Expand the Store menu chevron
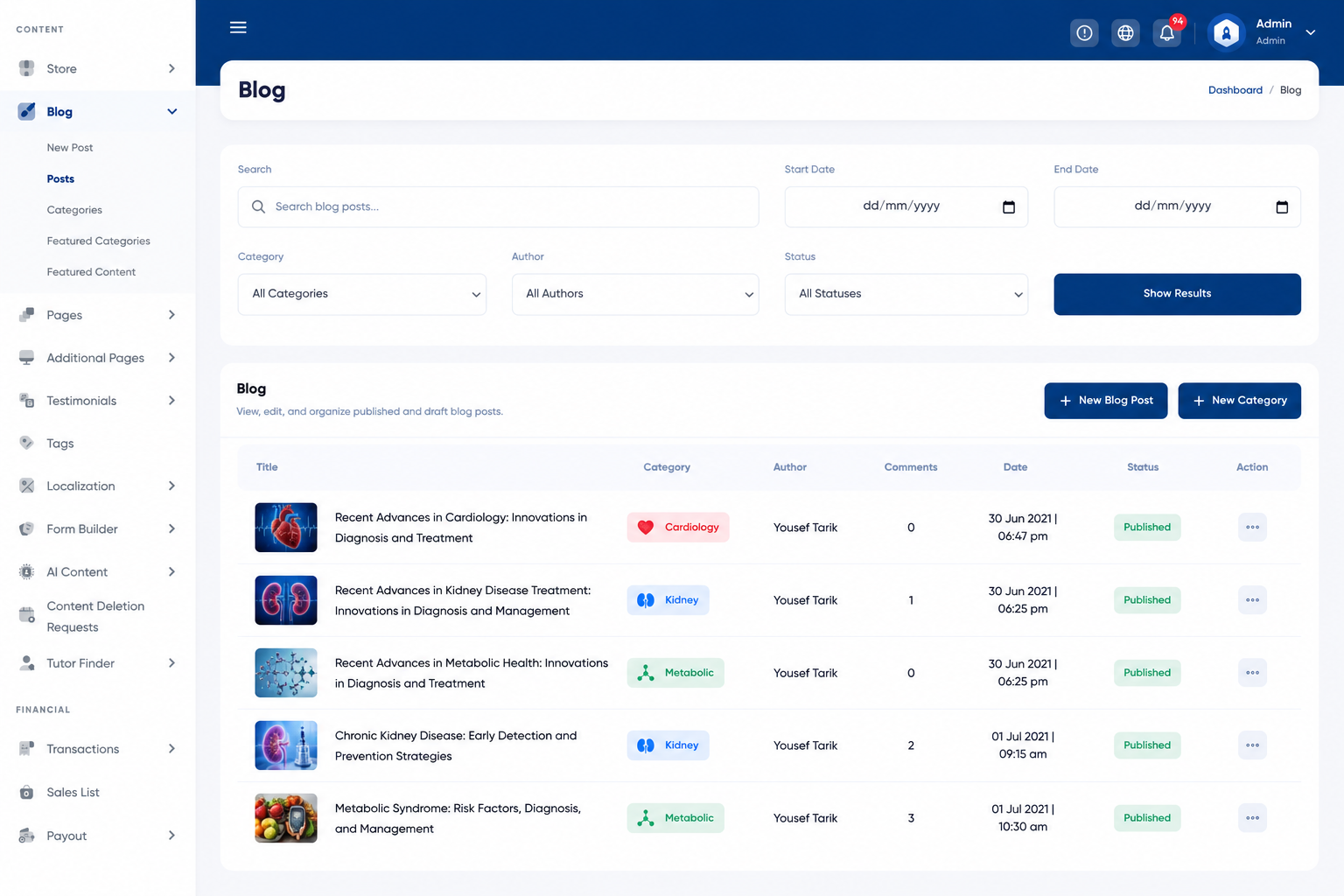 coord(171,68)
